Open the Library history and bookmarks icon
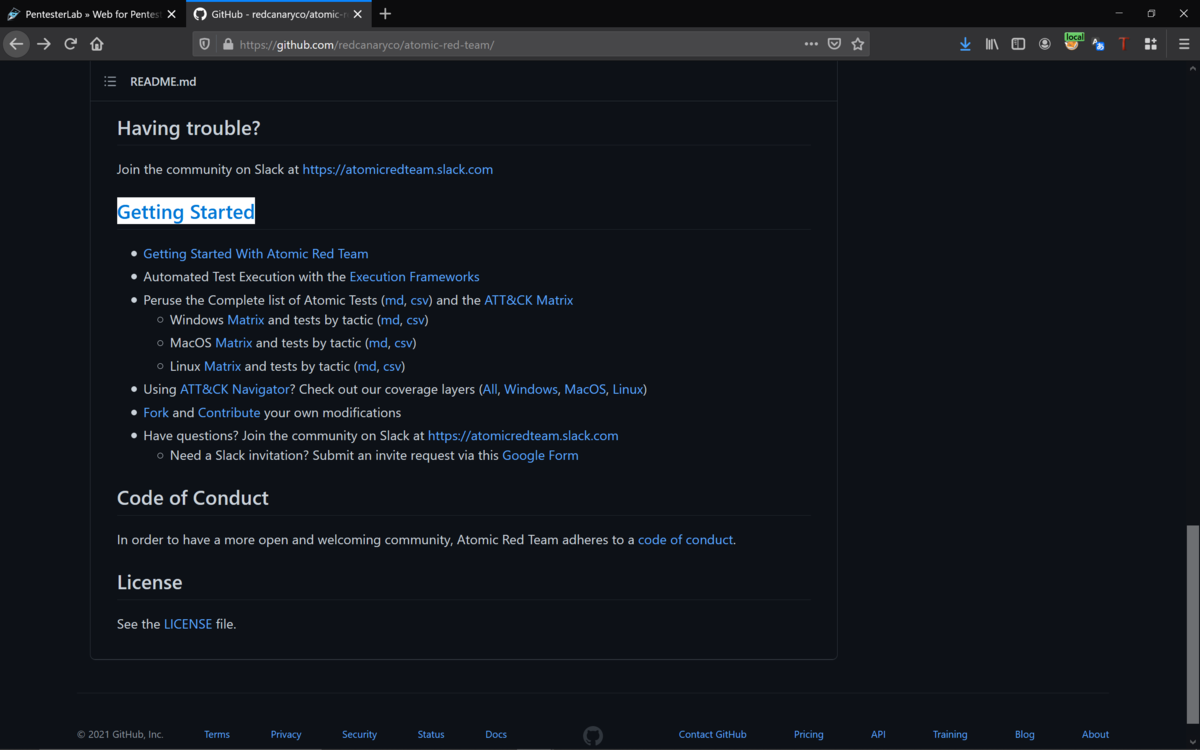The width and height of the screenshot is (1200, 750). point(992,44)
